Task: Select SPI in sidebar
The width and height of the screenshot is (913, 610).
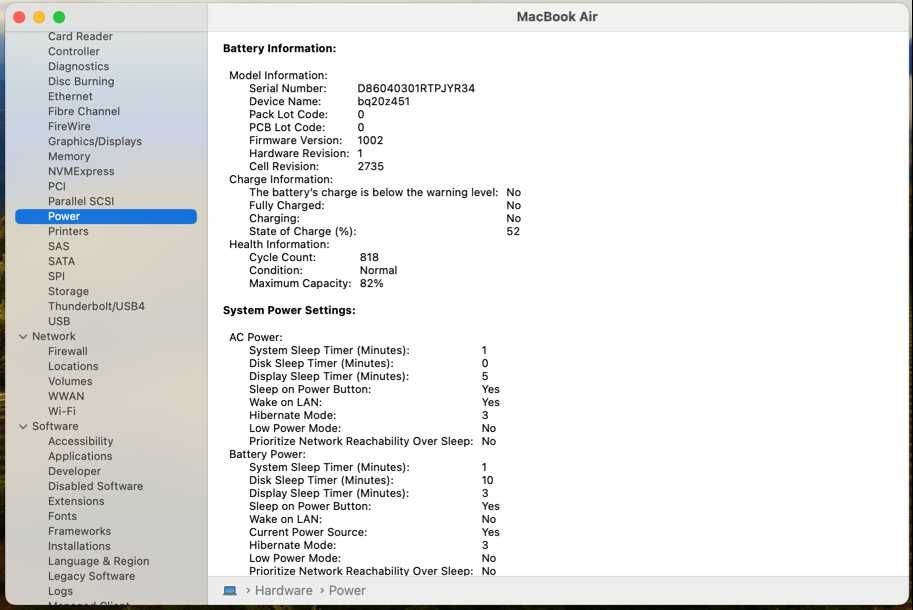Action: [56, 276]
